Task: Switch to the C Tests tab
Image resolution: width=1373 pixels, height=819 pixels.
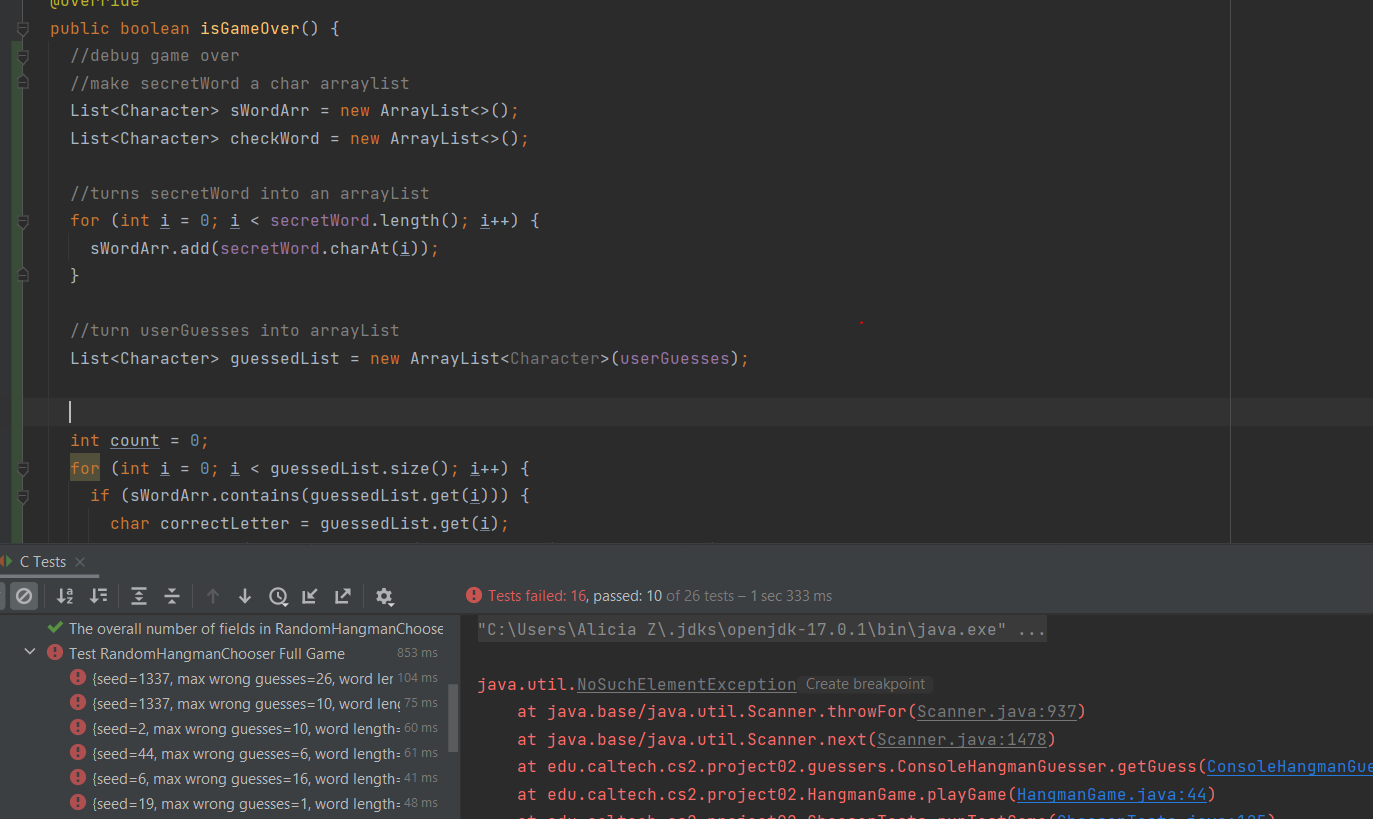Action: (x=42, y=562)
